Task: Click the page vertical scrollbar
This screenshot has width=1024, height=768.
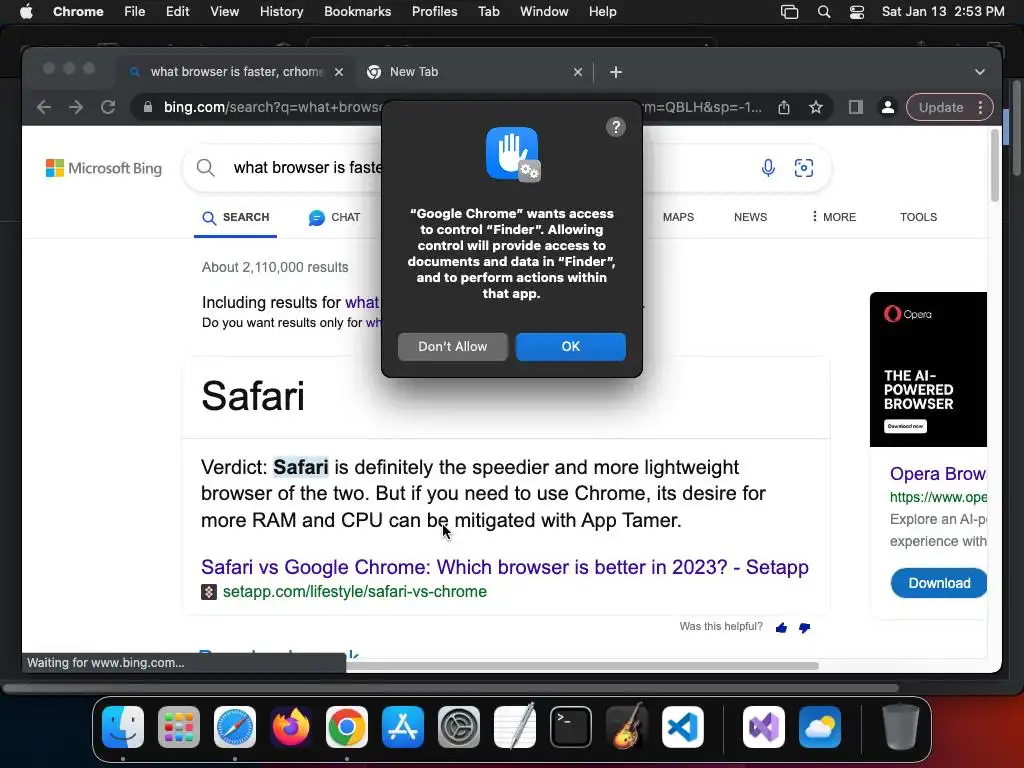Action: 995,165
